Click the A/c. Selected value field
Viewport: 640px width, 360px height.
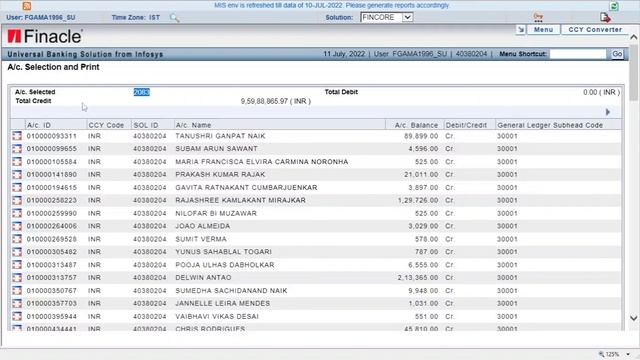pyautogui.click(x=142, y=92)
